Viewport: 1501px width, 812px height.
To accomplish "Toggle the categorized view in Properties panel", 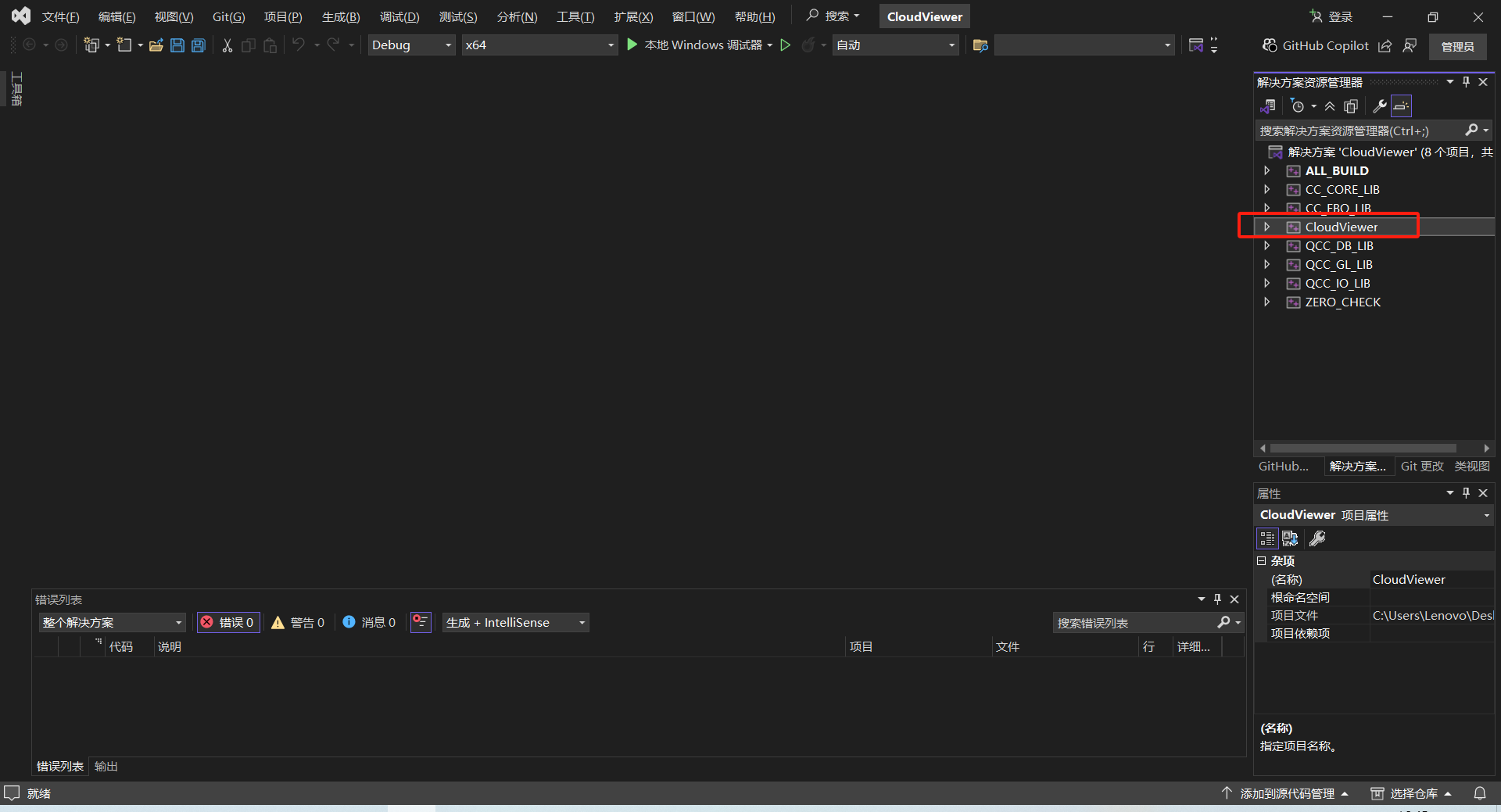I will tap(1266, 538).
